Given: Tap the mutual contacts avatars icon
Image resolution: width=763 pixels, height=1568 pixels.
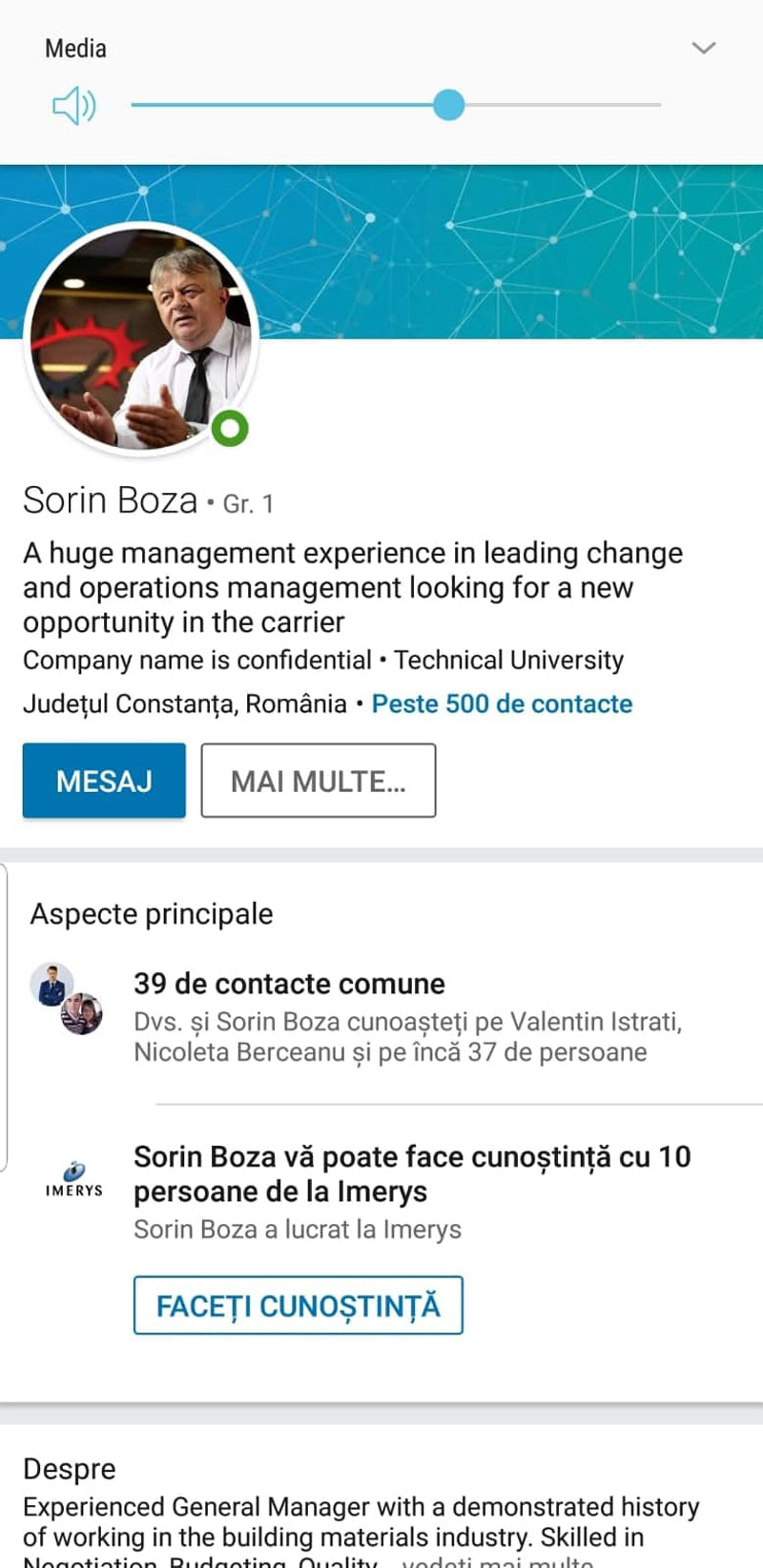Looking at the screenshot, I should point(66,999).
